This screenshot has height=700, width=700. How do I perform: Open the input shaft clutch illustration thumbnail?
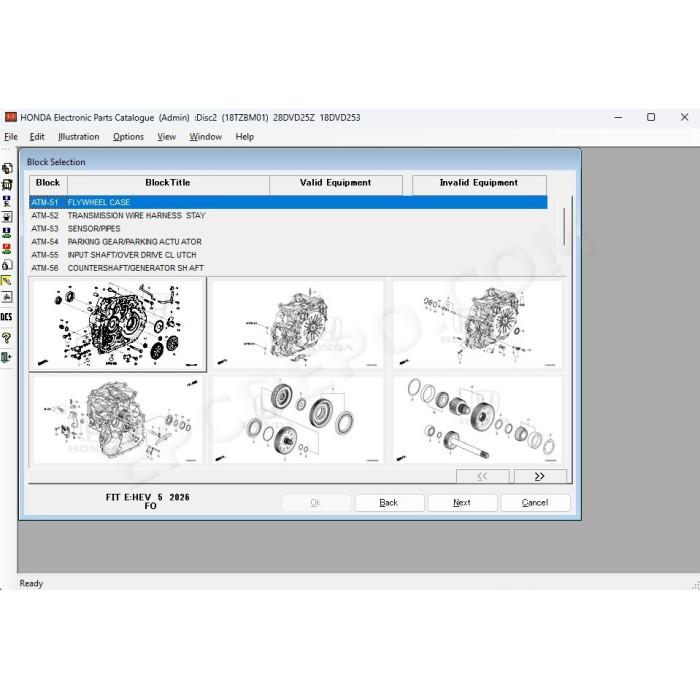coord(297,419)
